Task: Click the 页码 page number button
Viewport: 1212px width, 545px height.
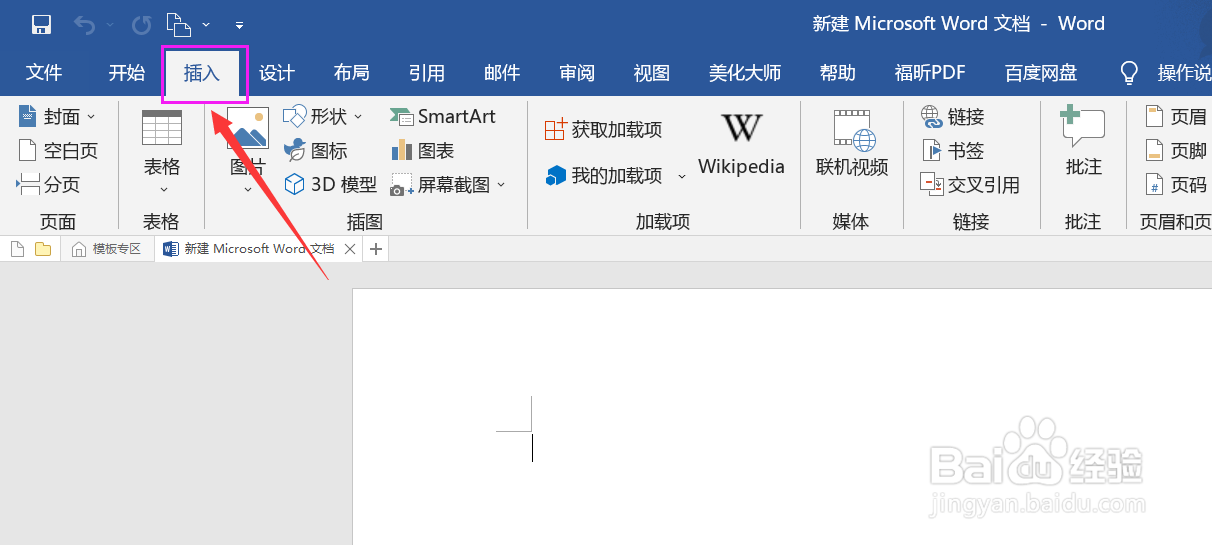Action: coord(1176,184)
